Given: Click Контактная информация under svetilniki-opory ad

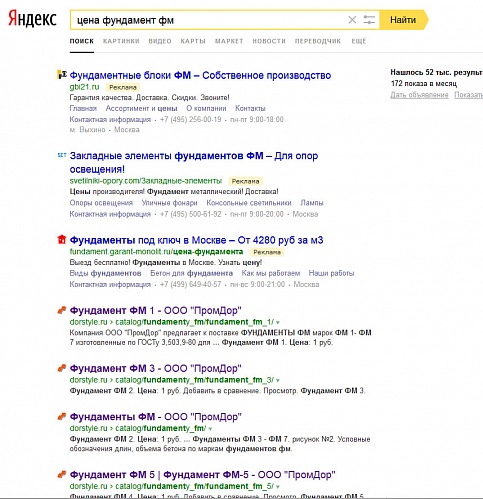Looking at the screenshot, I should [110, 214].
